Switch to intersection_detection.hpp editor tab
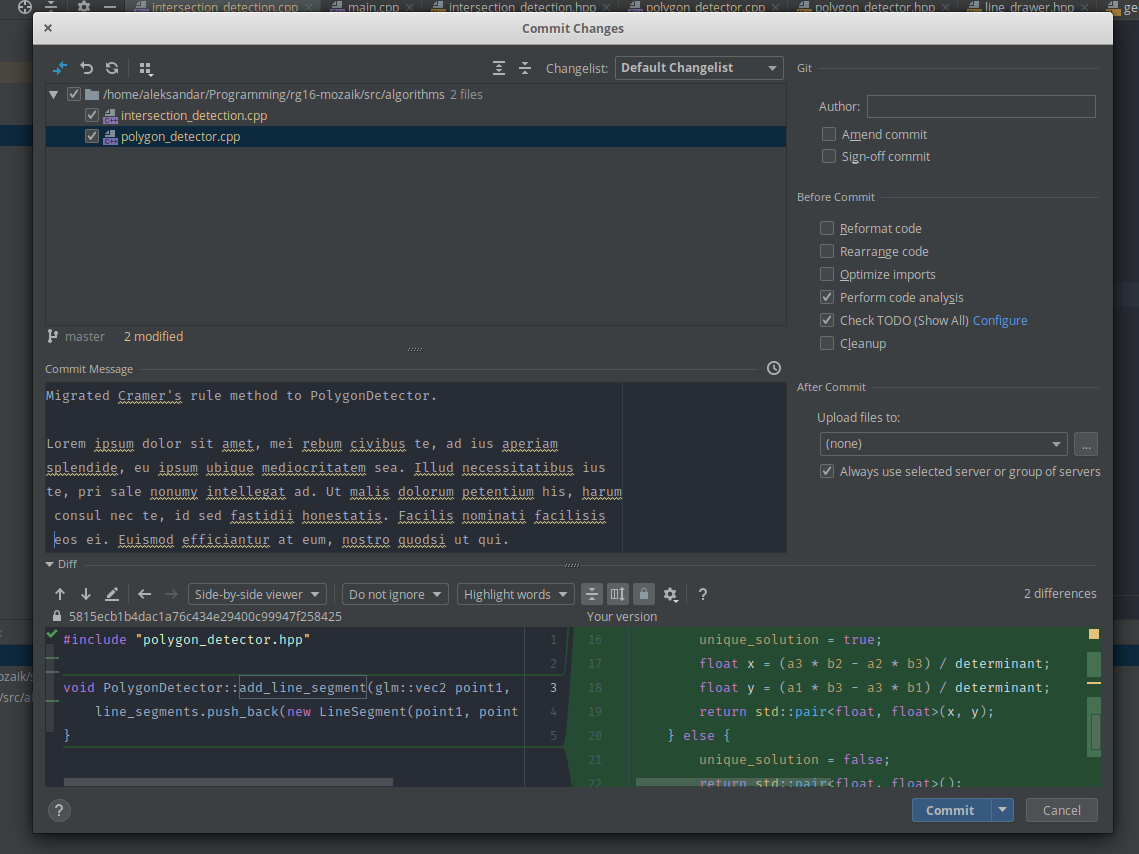Viewport: 1139px width, 854px height. click(522, 7)
